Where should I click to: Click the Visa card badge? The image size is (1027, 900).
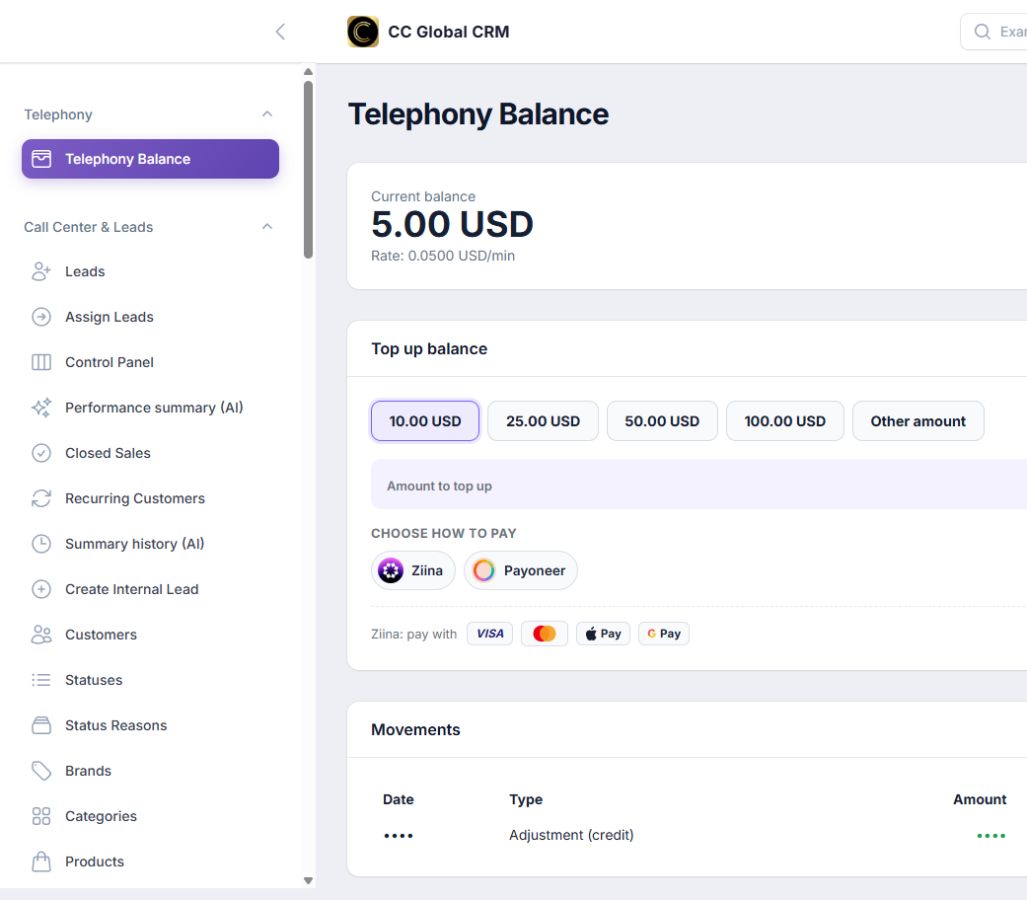[490, 633]
